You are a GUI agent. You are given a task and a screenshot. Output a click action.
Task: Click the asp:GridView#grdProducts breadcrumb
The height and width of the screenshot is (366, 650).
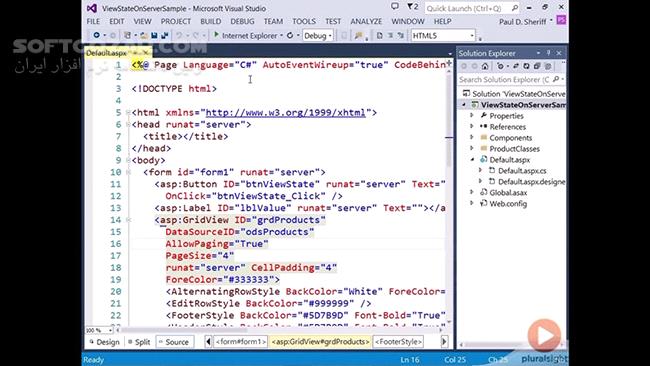click(320, 342)
